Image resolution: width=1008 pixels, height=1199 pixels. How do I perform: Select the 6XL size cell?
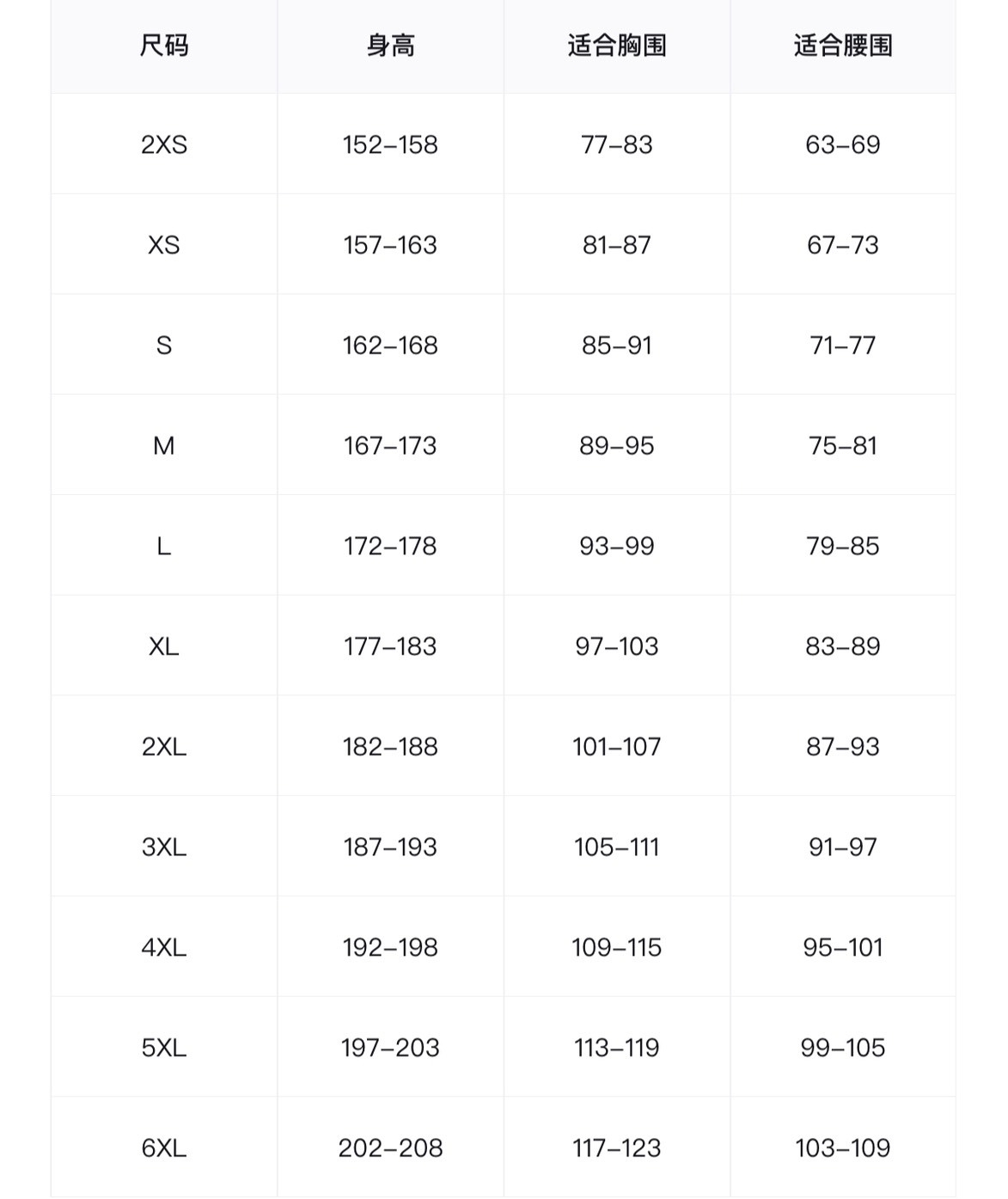click(x=164, y=1147)
